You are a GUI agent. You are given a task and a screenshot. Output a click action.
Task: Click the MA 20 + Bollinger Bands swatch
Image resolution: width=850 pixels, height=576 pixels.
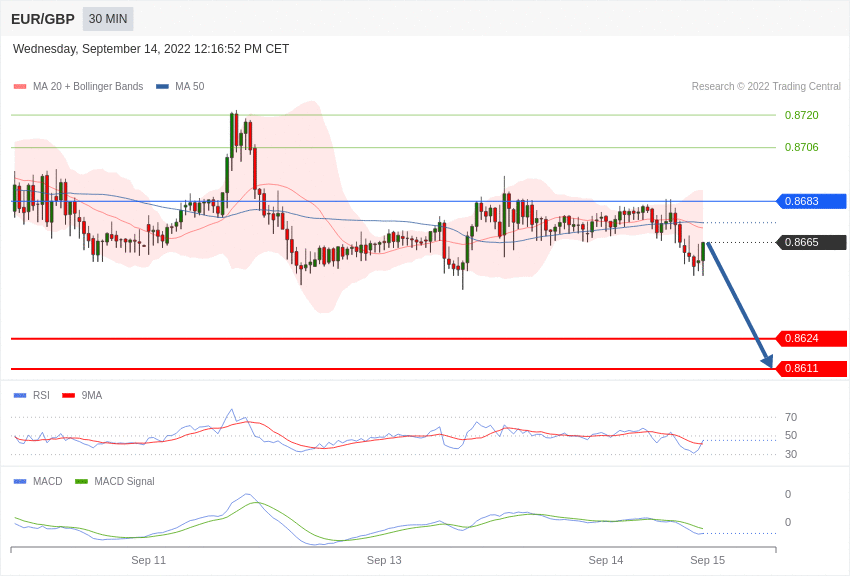[20, 86]
